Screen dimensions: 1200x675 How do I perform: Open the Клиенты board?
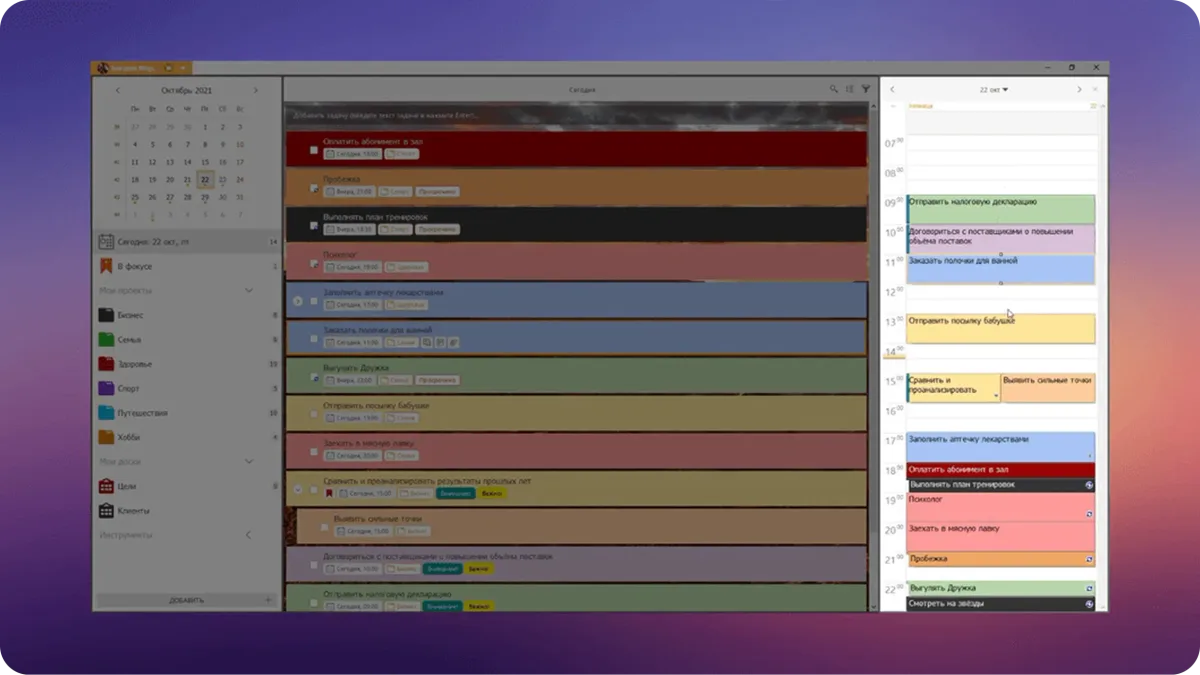click(106, 511)
